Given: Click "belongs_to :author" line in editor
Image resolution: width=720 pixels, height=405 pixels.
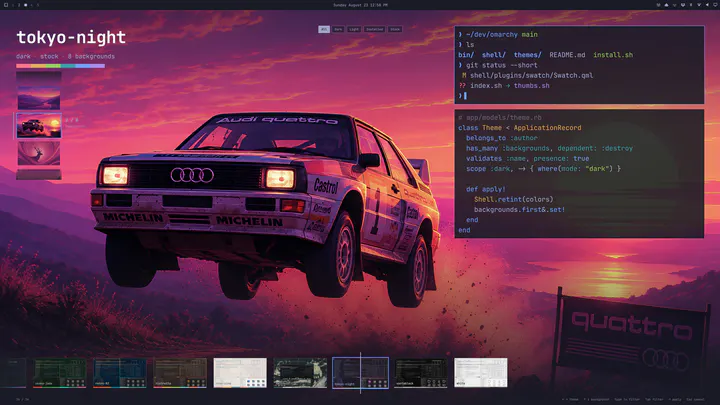Looking at the screenshot, I should coord(501,138).
